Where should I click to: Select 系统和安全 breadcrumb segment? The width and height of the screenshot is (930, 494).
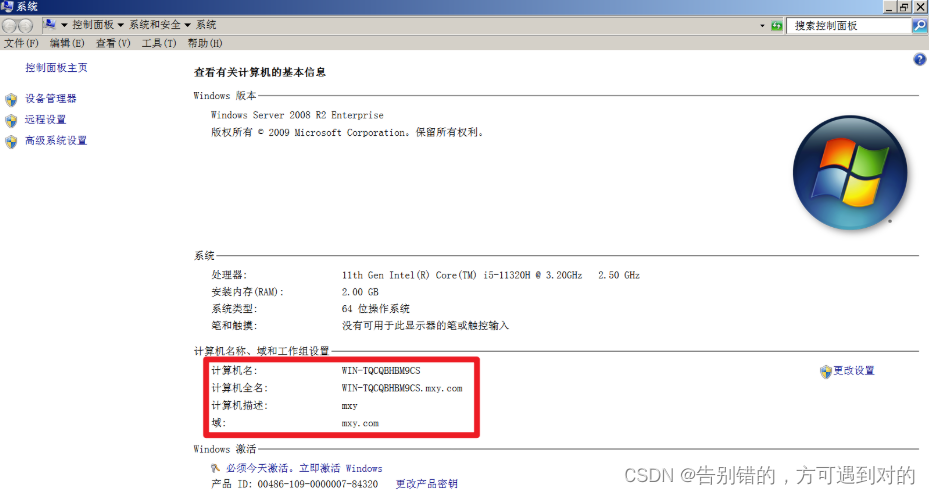pyautogui.click(x=155, y=25)
